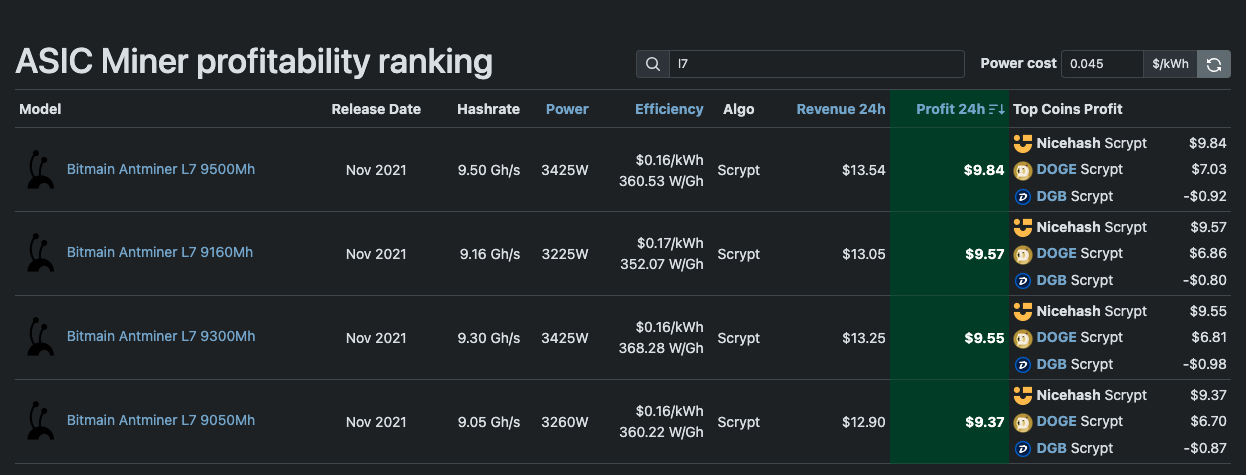Sort the table by Profit 24h column
1246x475 pixels.
pos(950,109)
